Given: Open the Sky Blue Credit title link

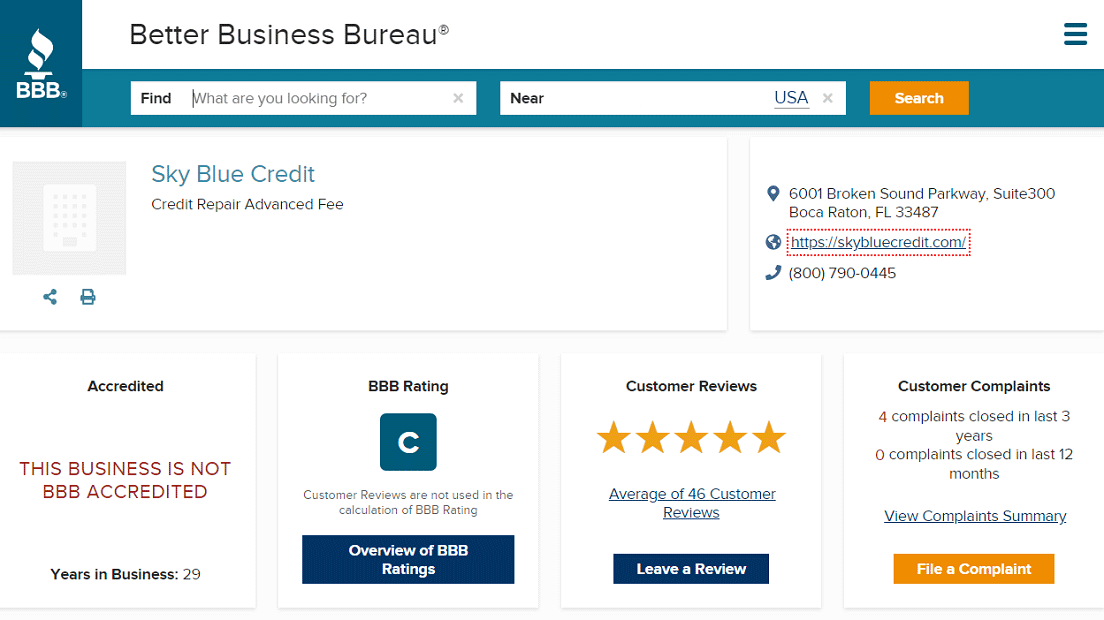Looking at the screenshot, I should click(233, 174).
